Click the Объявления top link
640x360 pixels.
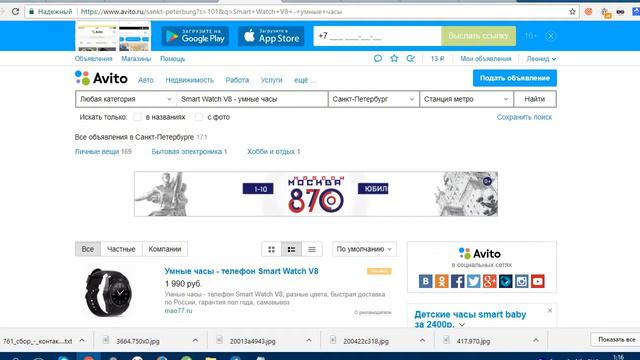[x=93, y=59]
